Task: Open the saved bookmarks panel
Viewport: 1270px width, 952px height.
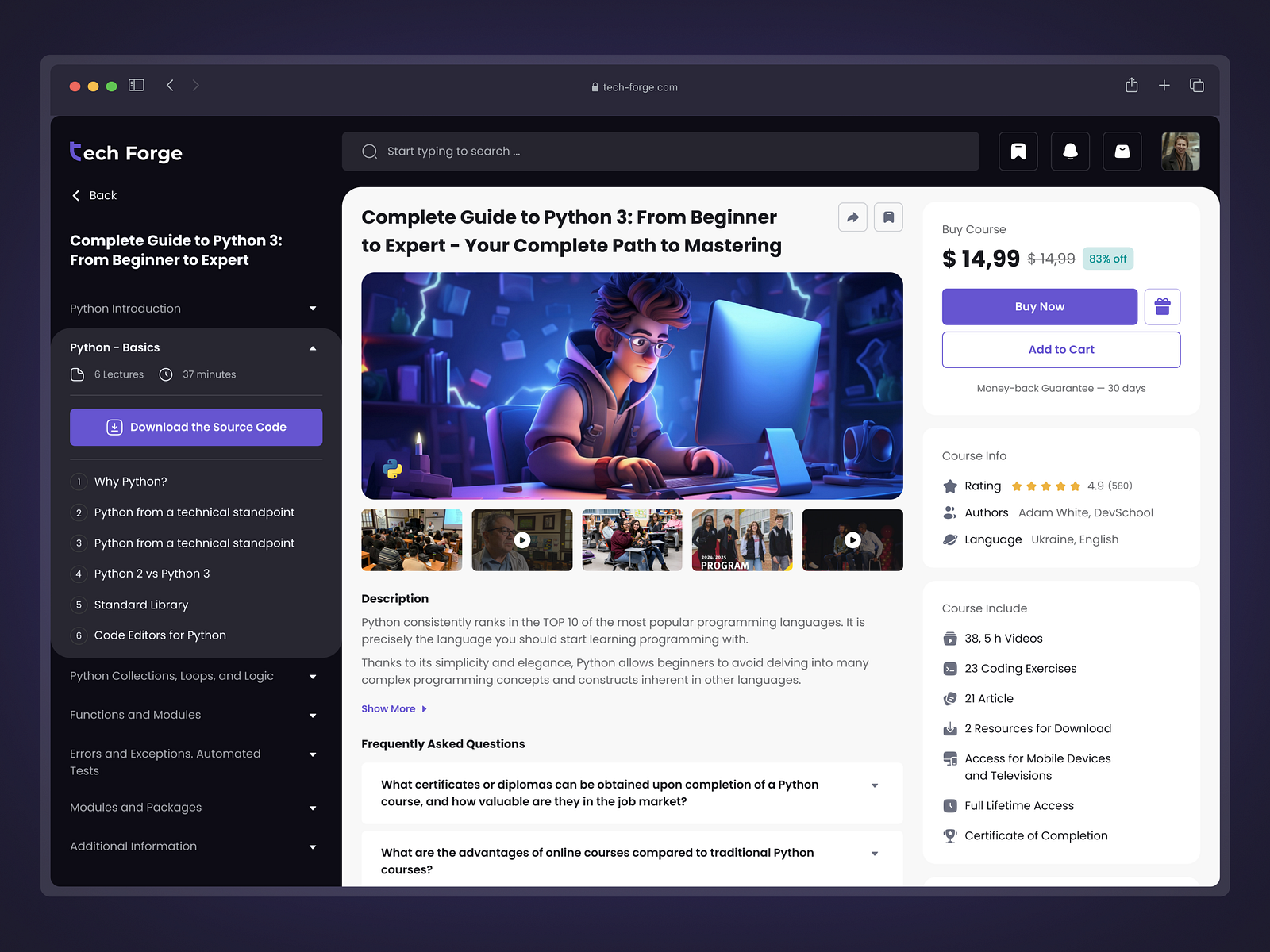Action: [1018, 151]
